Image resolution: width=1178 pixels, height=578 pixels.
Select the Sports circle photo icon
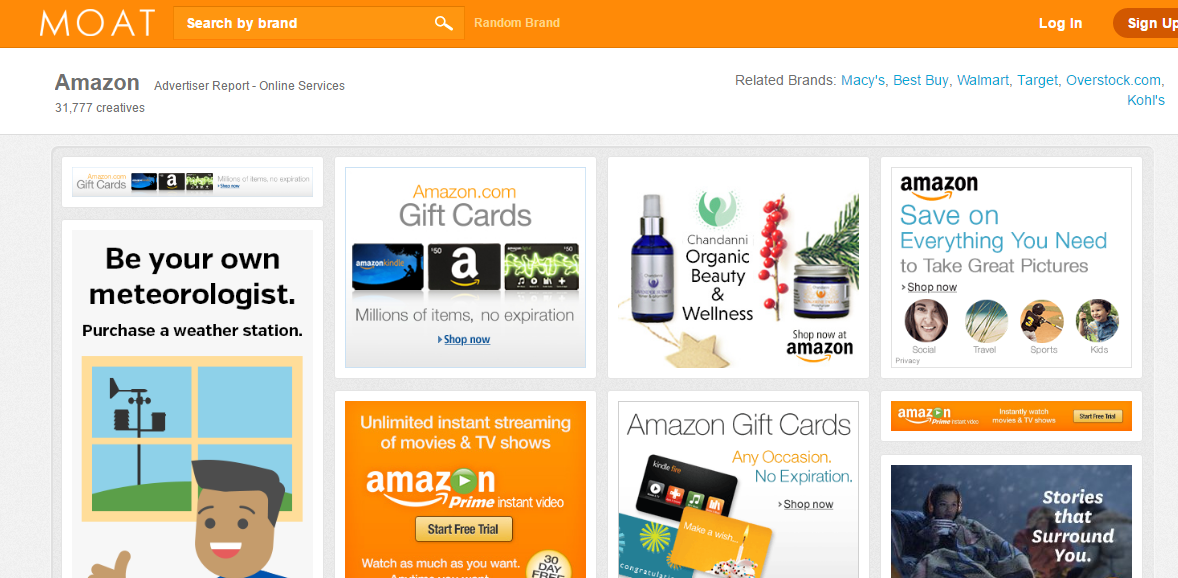pos(1041,321)
